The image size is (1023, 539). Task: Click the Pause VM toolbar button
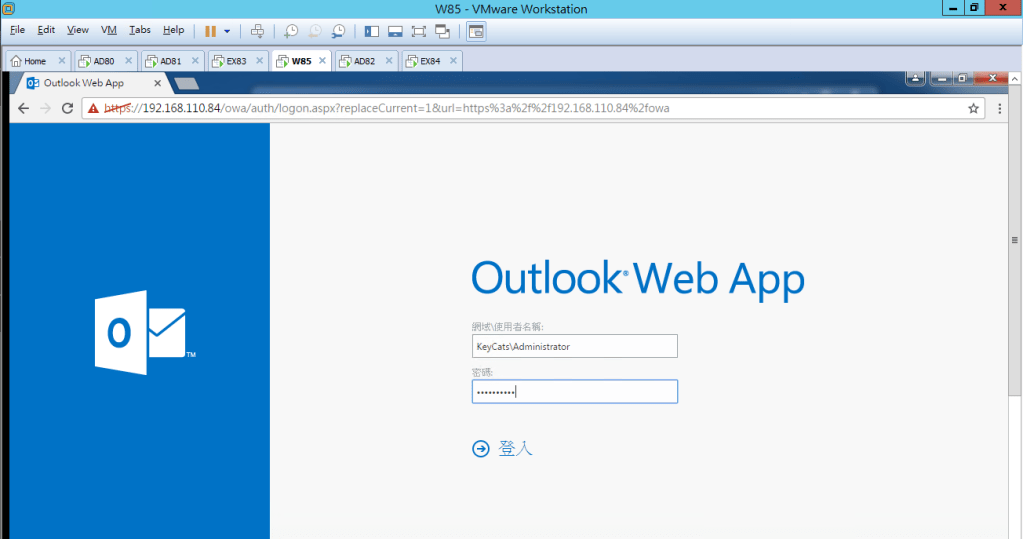coord(210,31)
